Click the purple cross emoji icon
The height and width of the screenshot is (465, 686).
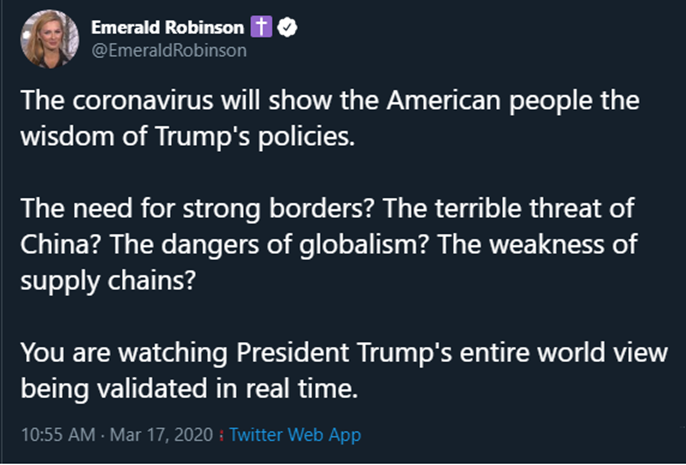261,27
